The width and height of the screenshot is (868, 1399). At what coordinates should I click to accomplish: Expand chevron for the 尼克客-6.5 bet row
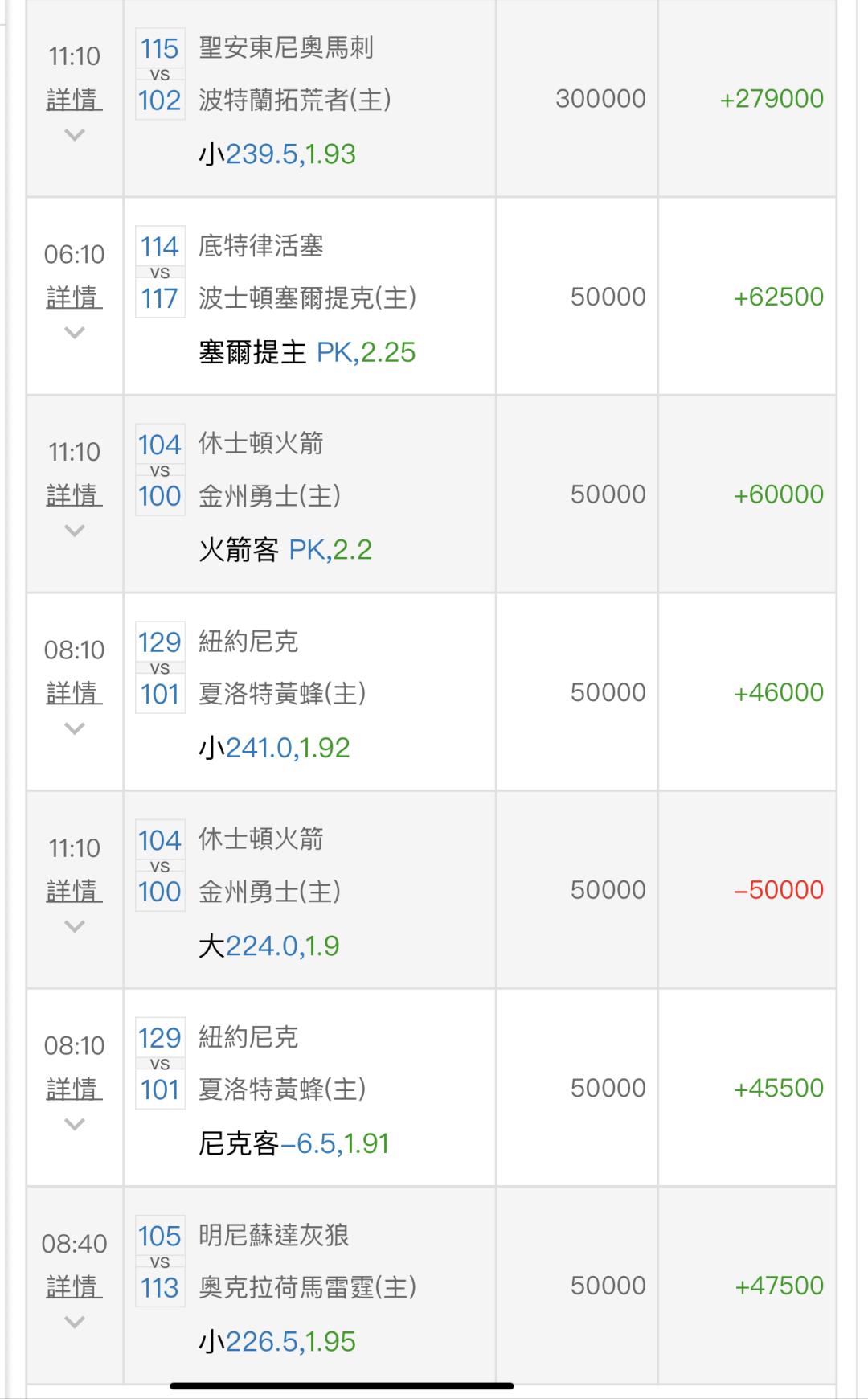[74, 1124]
